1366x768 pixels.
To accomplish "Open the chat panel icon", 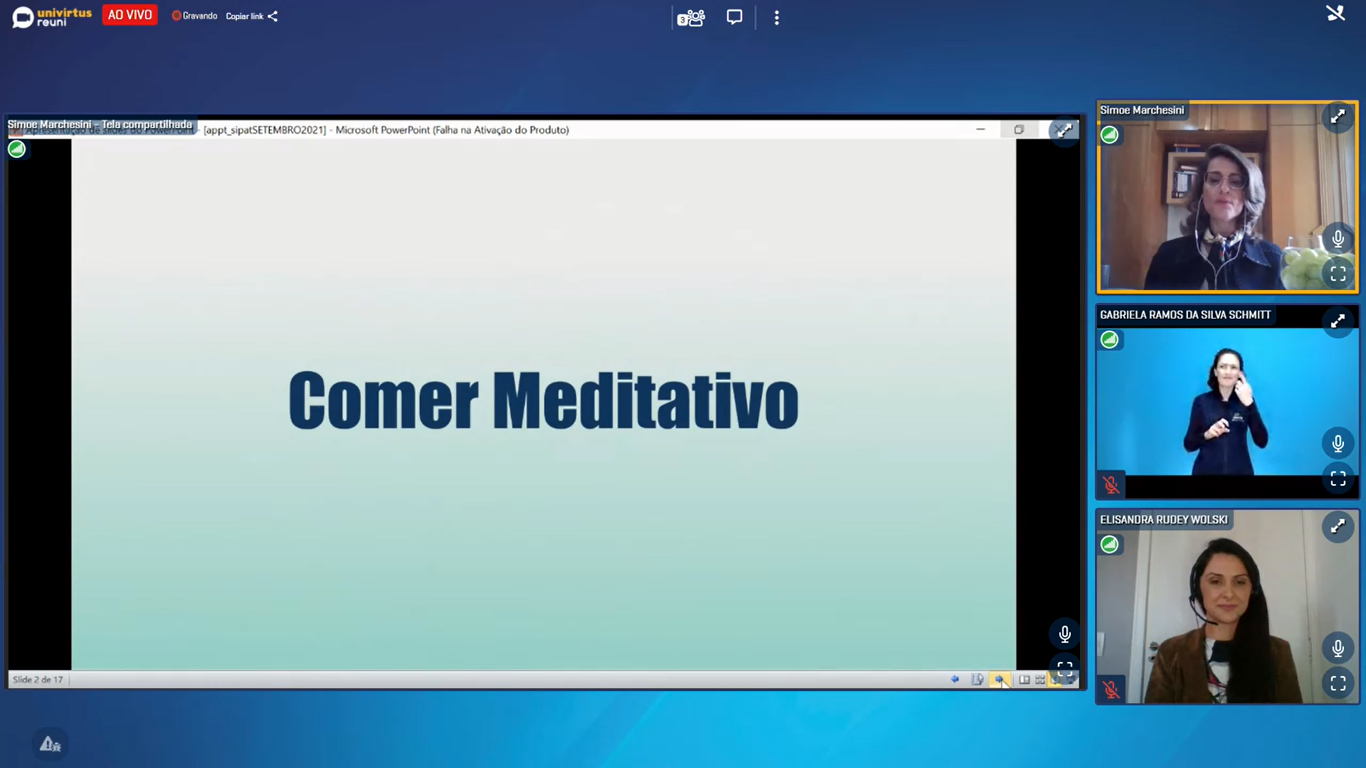I will (x=734, y=17).
